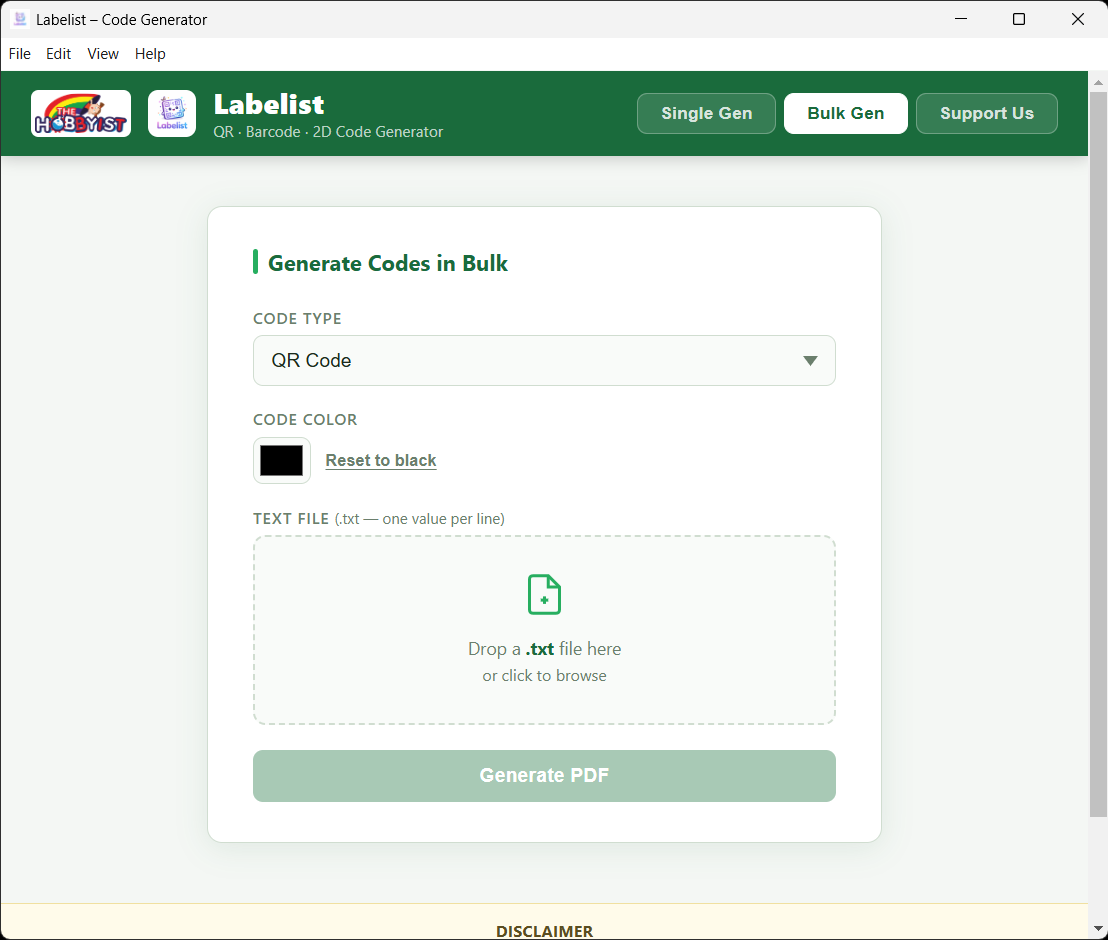Screen dimensions: 1108x940
Task: Click the Labelist icon in the title bar
Action: [19, 18]
